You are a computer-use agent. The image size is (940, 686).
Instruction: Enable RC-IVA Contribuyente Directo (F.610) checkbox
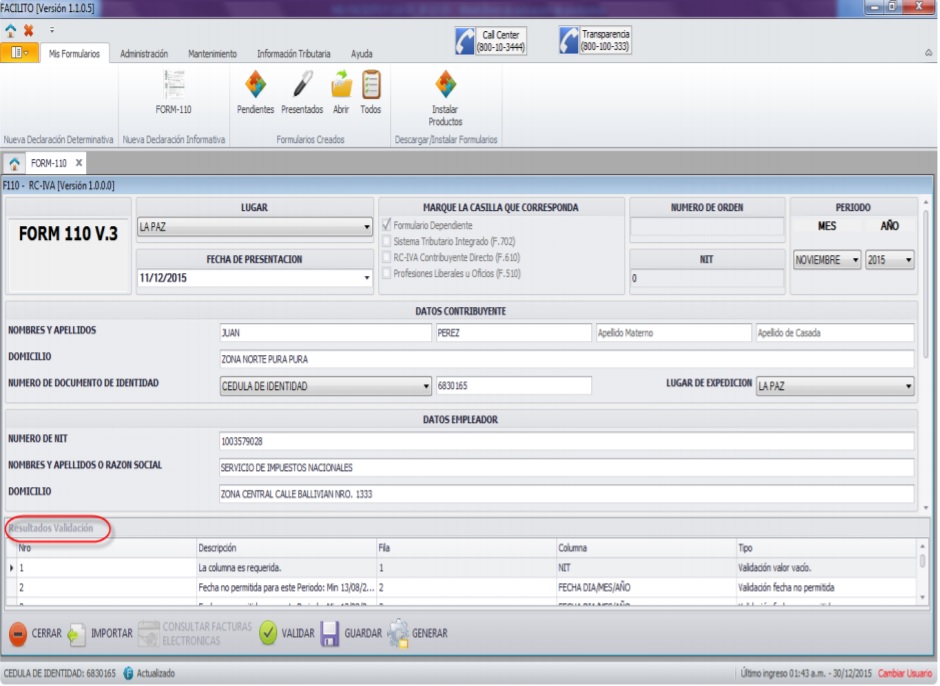point(387,257)
